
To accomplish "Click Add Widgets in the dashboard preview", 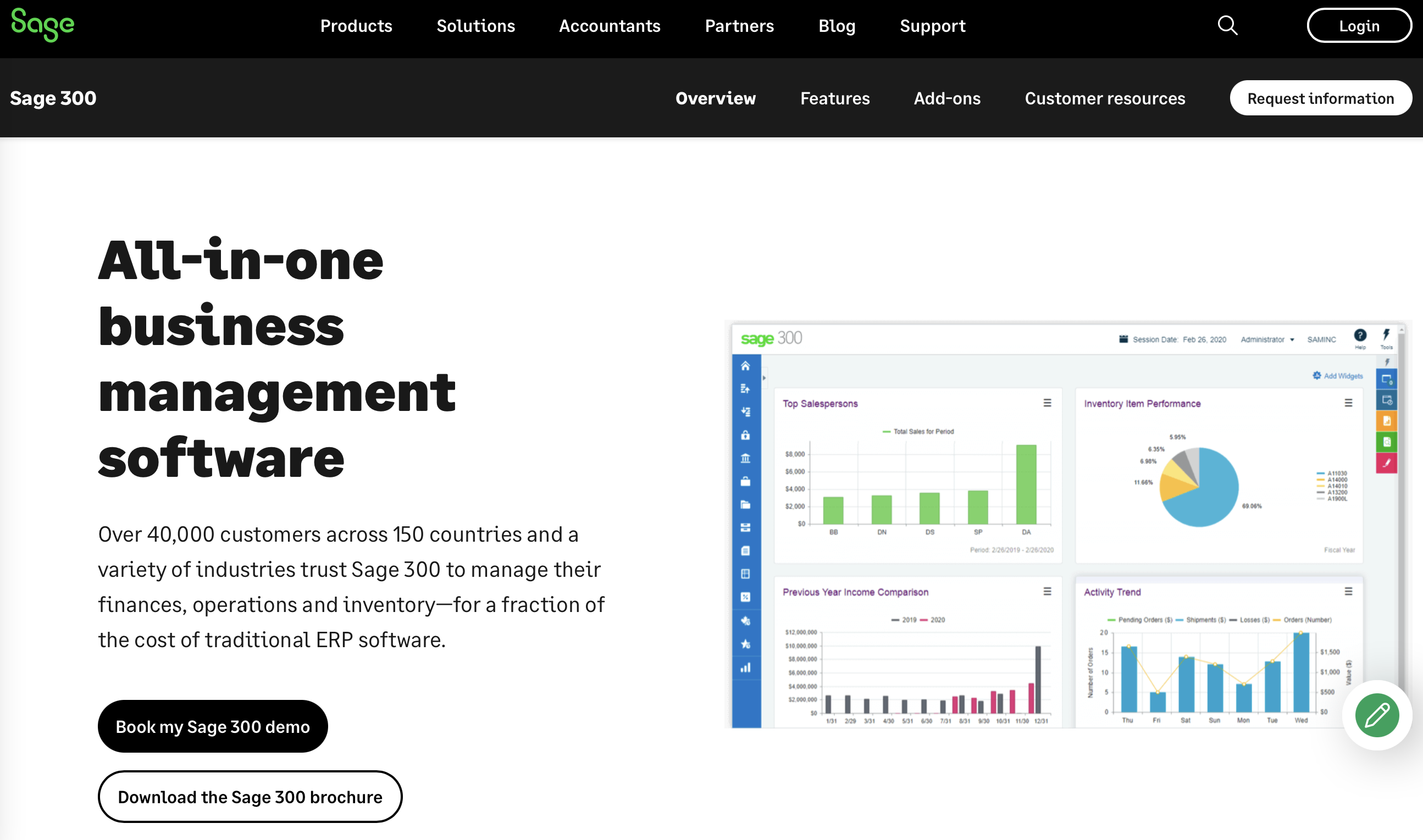I will pos(1337,376).
